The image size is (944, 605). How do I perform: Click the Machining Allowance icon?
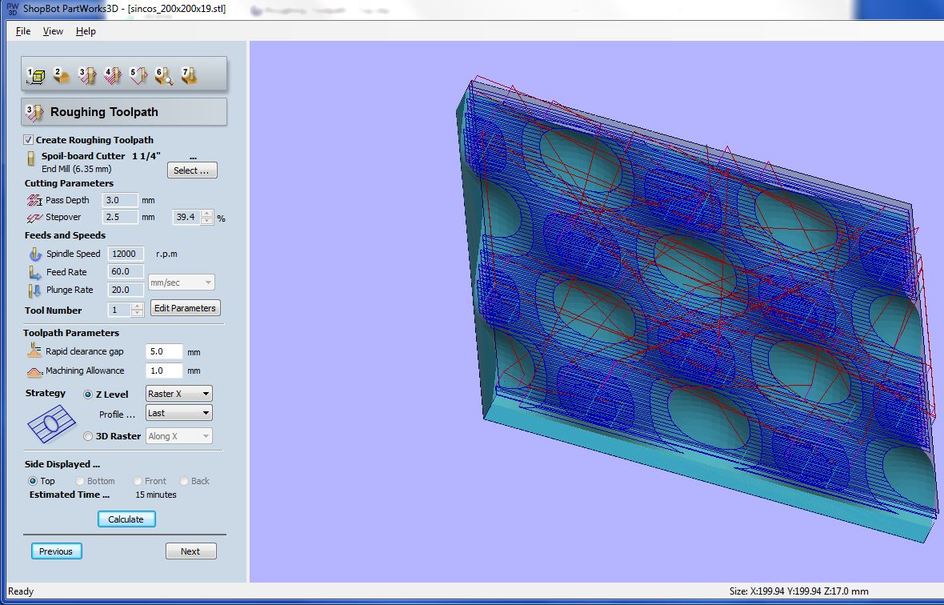(34, 371)
